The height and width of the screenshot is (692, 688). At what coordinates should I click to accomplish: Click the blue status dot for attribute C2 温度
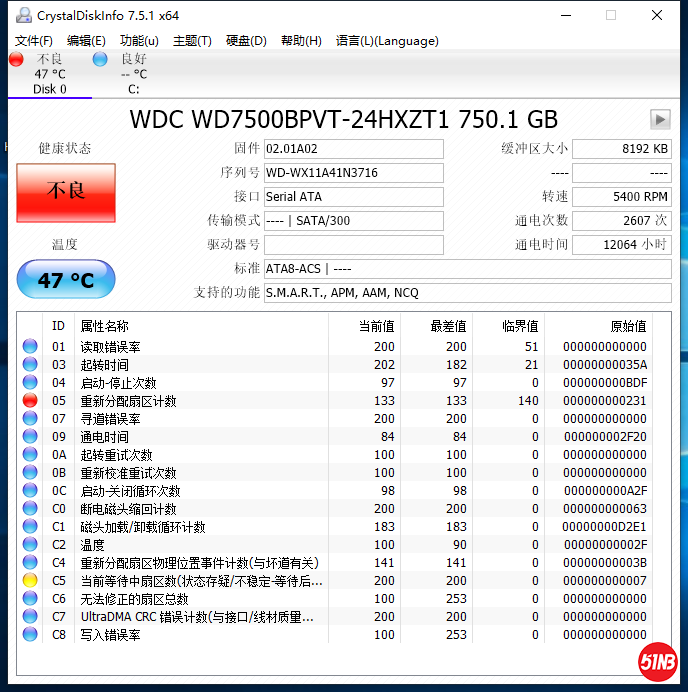[30, 545]
